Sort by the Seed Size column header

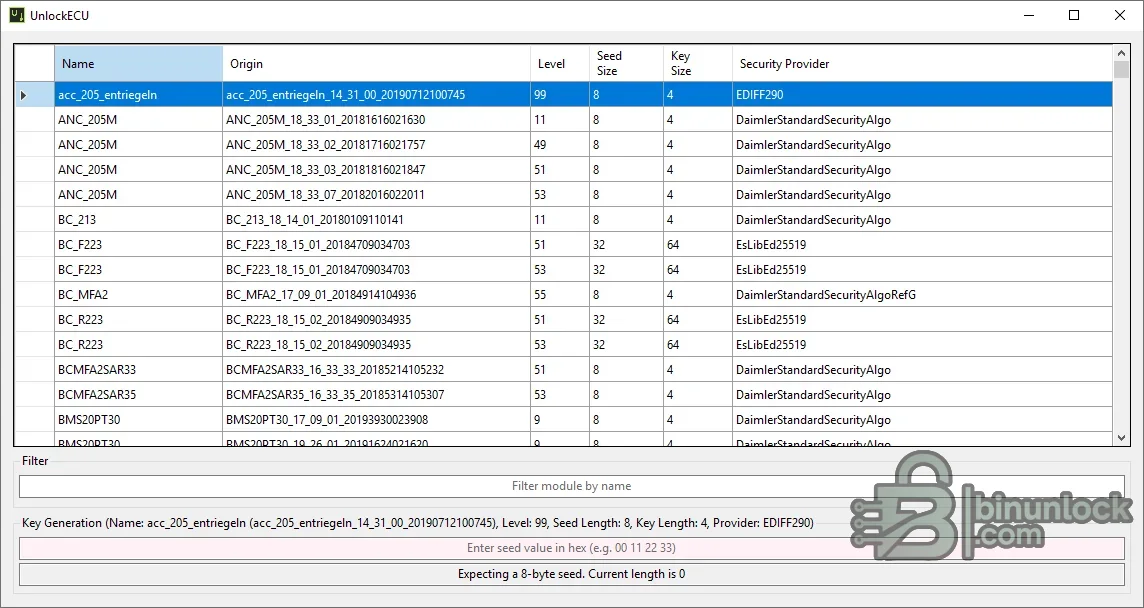pyautogui.click(x=626, y=64)
